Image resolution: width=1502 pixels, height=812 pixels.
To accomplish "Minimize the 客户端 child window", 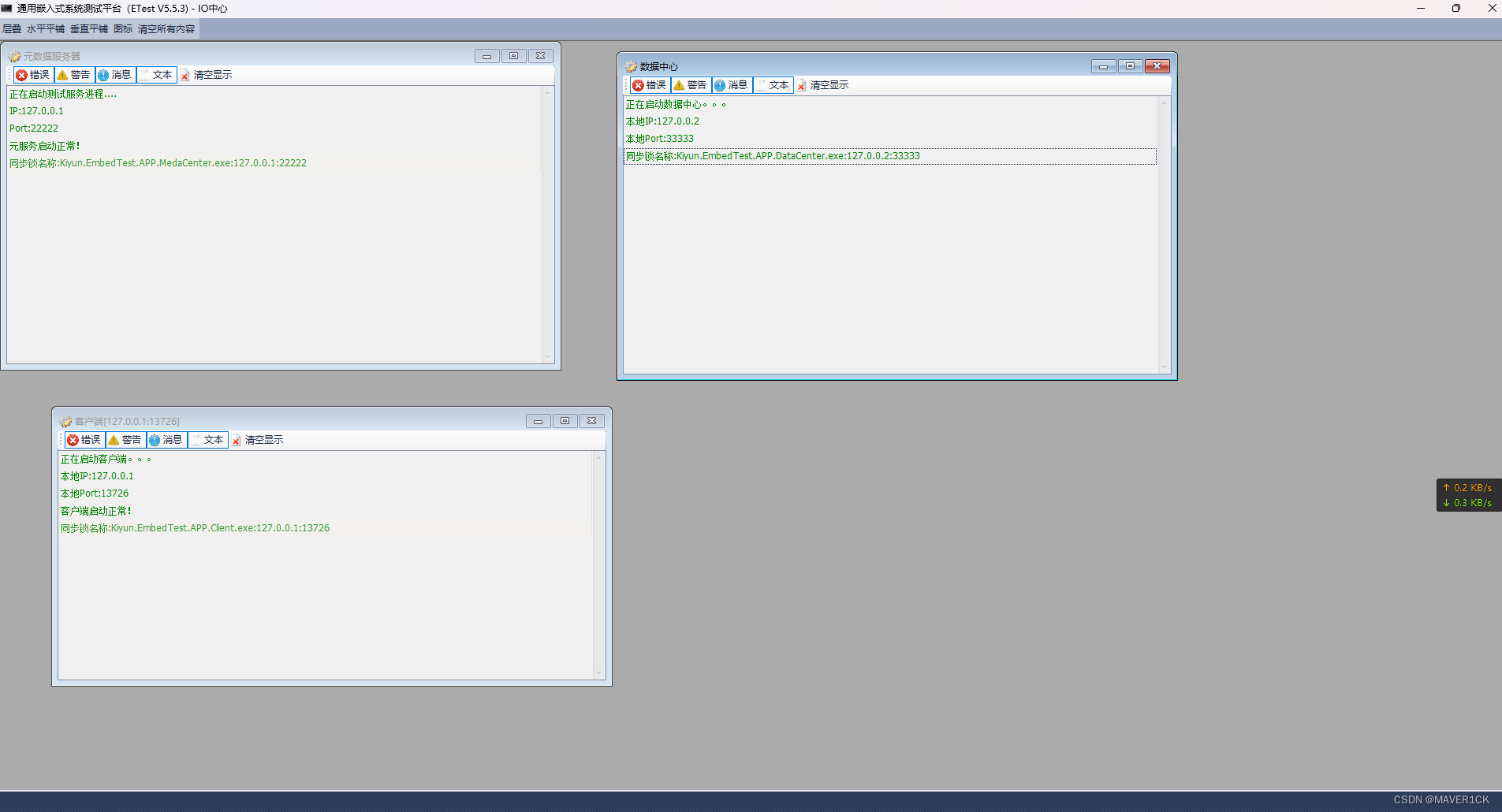I will (x=539, y=421).
